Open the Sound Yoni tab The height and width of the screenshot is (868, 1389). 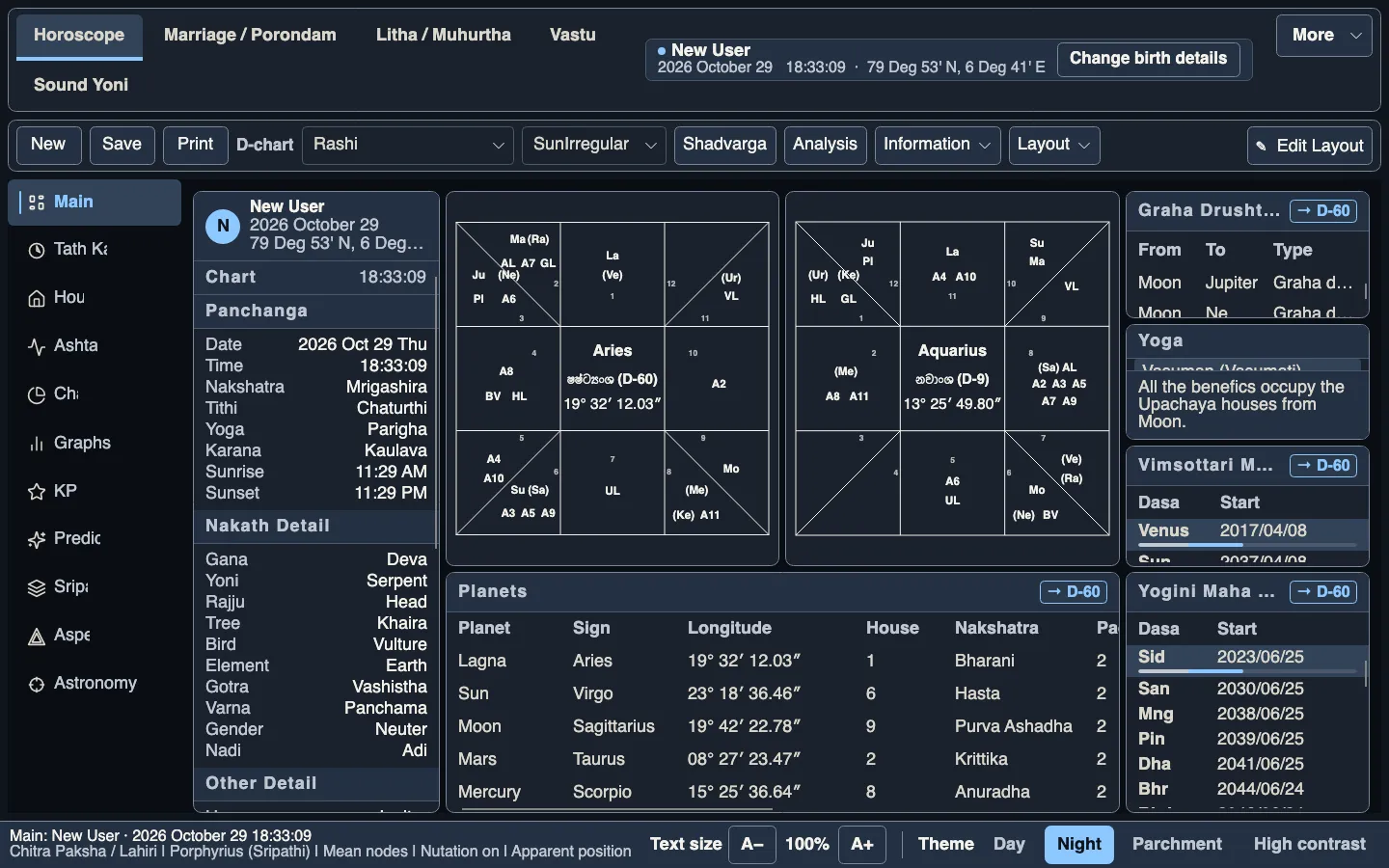pos(81,85)
